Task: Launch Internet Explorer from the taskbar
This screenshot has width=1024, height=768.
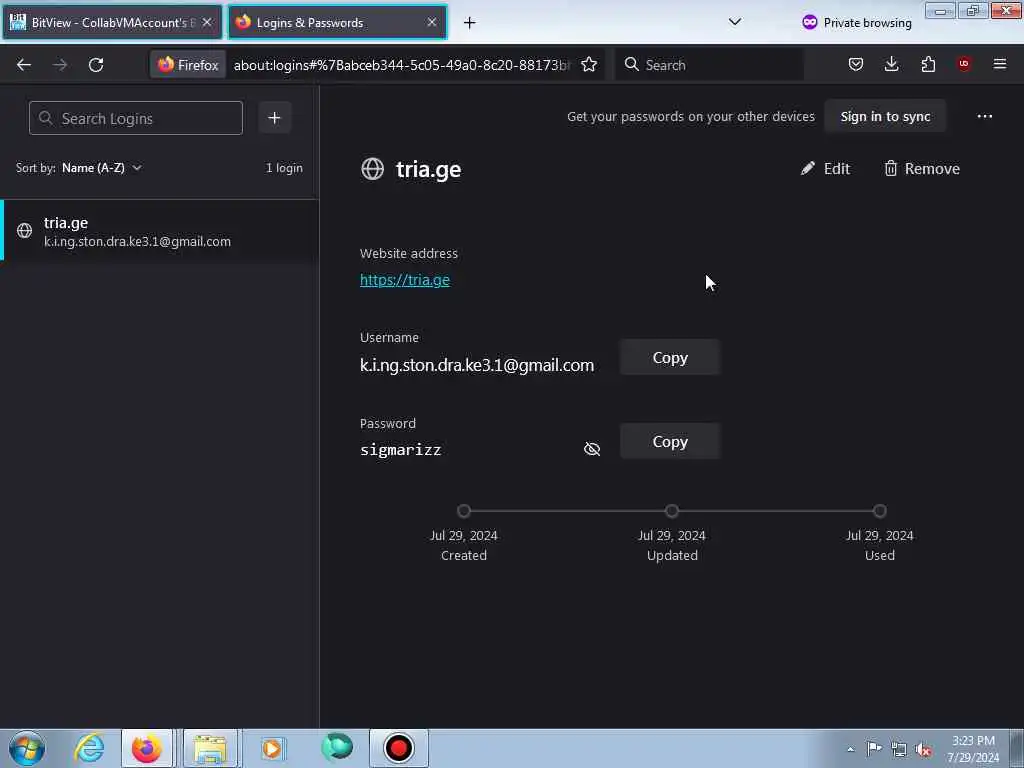Action: (89, 748)
